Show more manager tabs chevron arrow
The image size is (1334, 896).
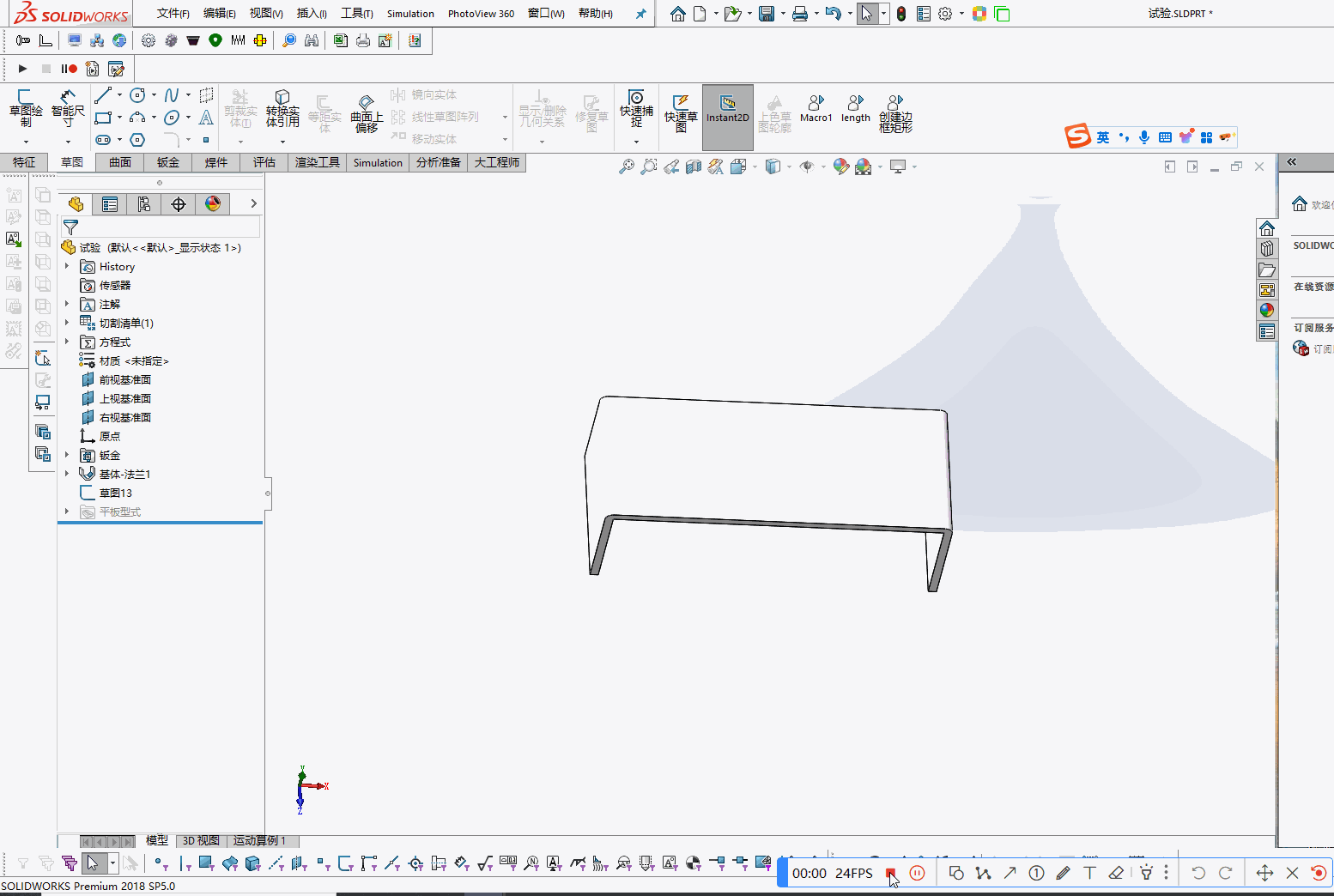point(253,203)
